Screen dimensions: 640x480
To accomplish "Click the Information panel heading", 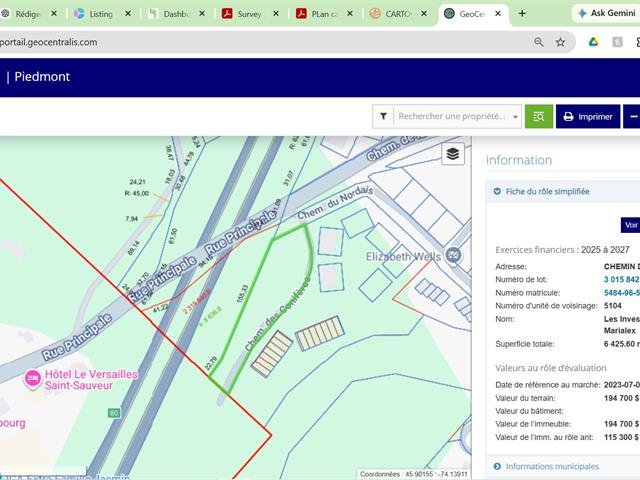I will pyautogui.click(x=519, y=160).
